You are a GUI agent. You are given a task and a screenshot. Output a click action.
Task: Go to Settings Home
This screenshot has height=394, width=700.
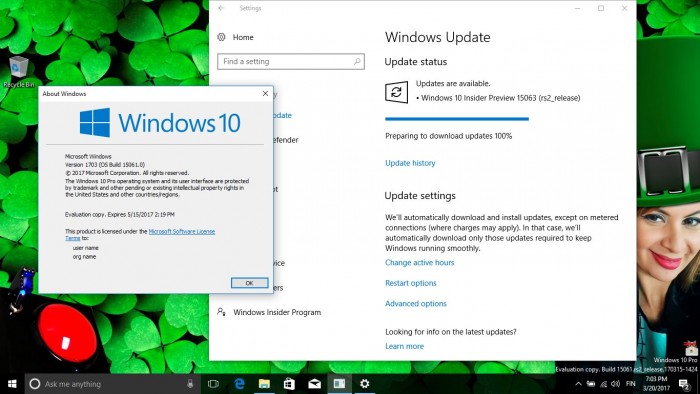[x=243, y=37]
